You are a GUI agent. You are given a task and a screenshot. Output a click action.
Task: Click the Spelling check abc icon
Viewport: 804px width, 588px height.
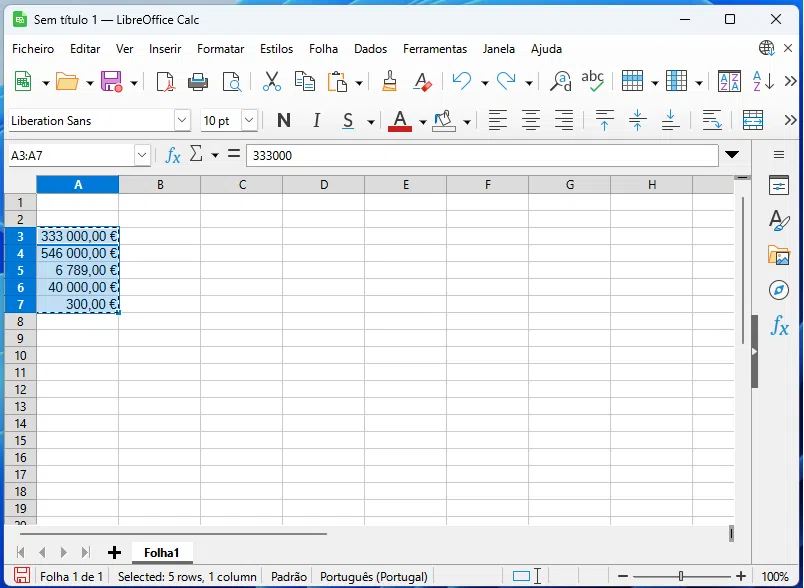(x=592, y=82)
